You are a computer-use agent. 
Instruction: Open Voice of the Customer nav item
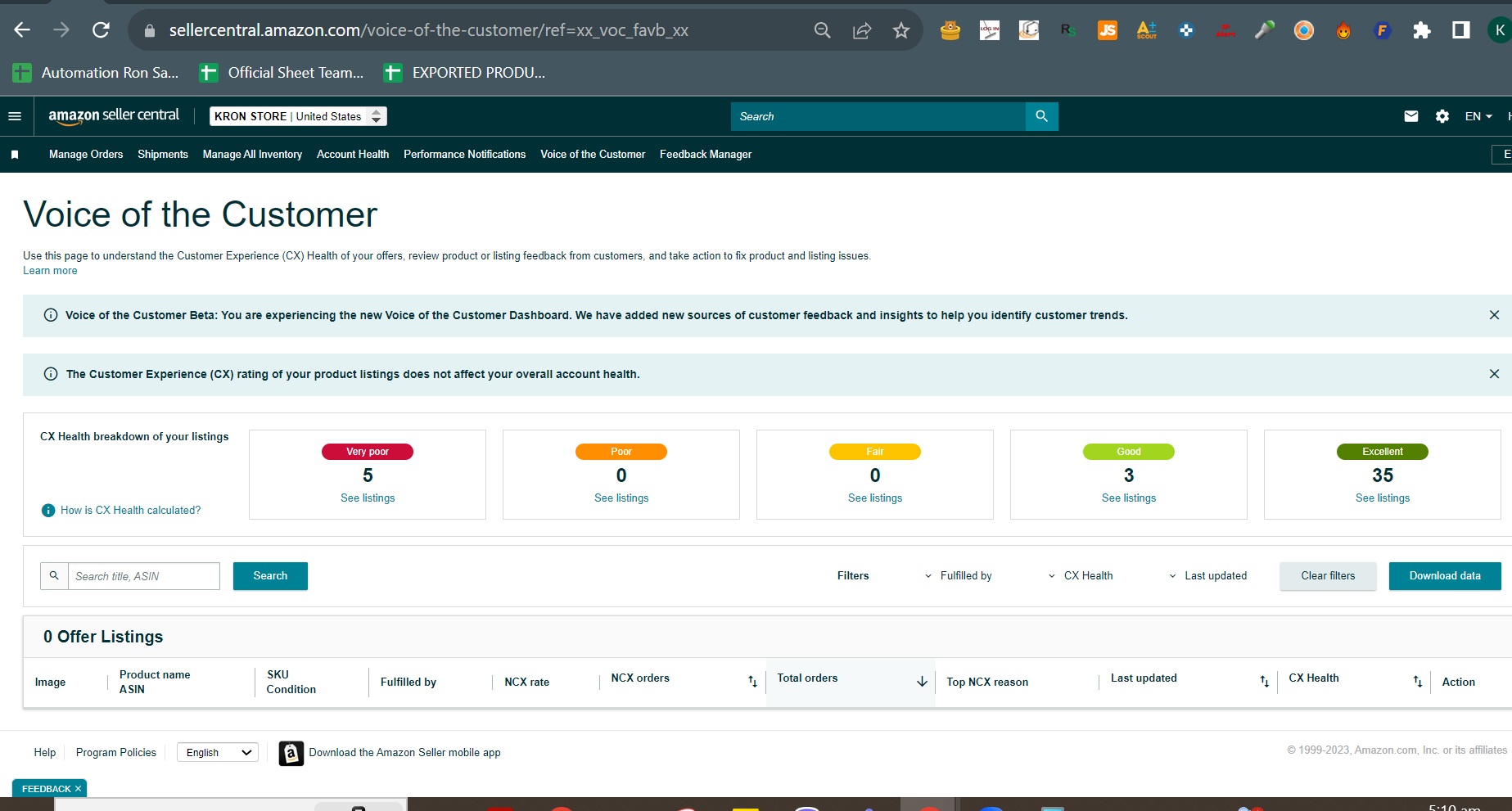[593, 155]
